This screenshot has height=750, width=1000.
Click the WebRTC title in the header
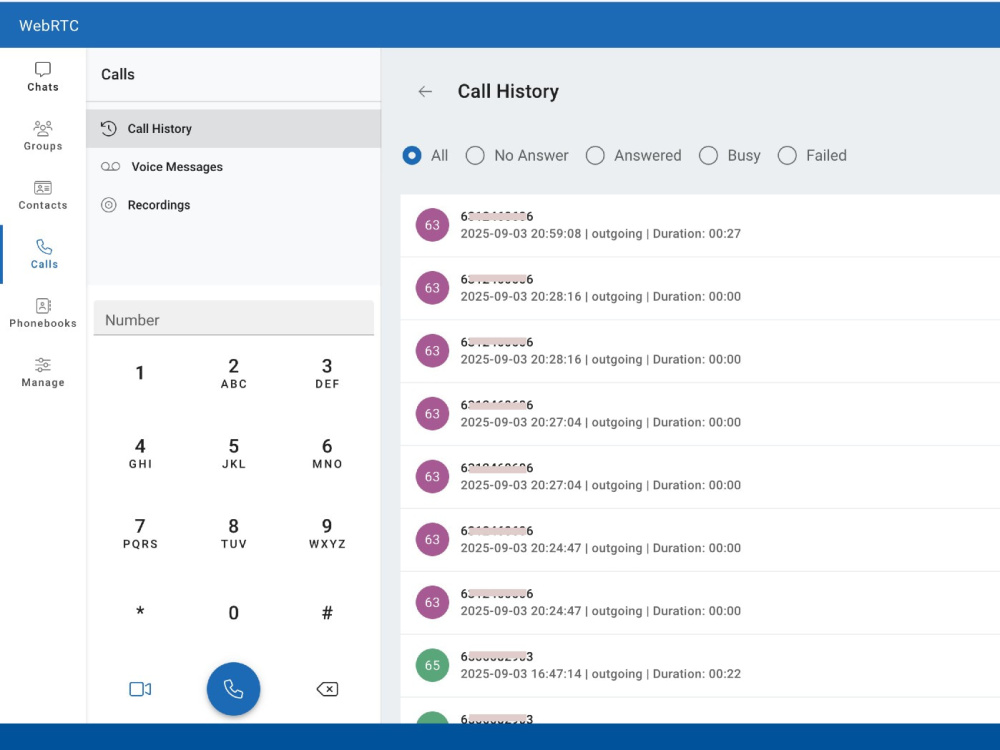[49, 26]
